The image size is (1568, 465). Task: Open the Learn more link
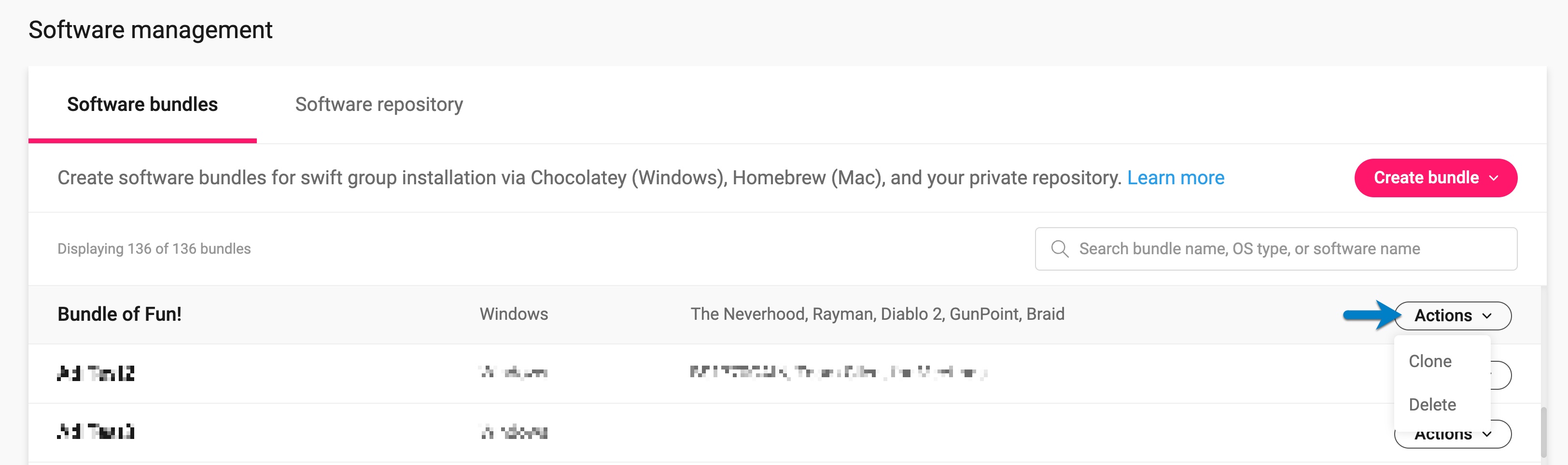[x=1176, y=178]
